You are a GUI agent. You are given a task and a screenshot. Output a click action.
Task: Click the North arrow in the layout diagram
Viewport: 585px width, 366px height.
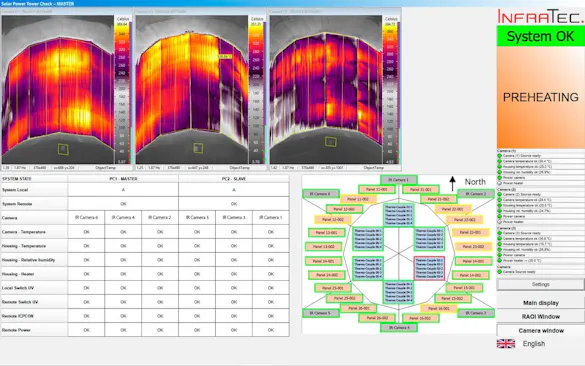click(x=453, y=184)
